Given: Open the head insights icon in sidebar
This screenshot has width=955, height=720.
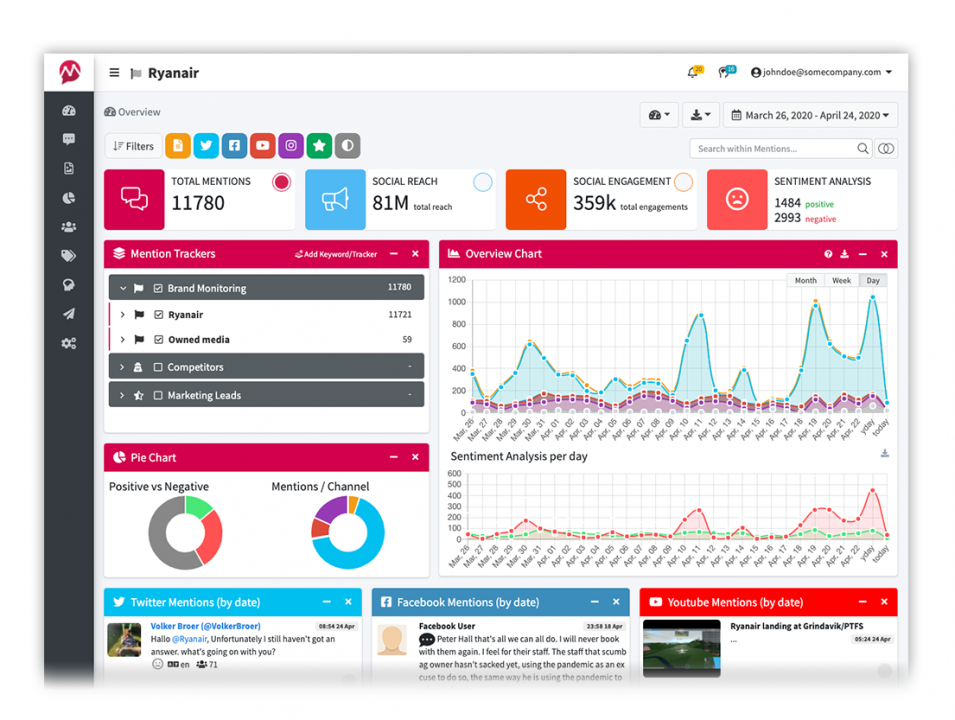Looking at the screenshot, I should tap(69, 284).
